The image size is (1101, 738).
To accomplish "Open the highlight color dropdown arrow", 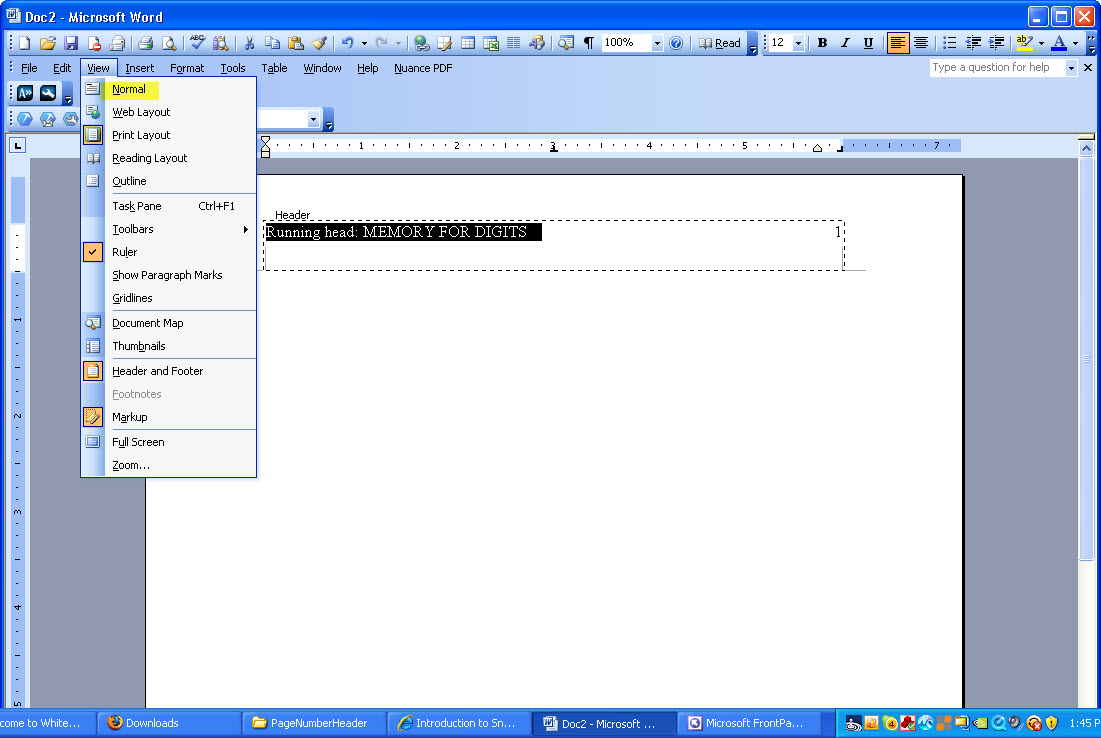I will [x=1041, y=43].
